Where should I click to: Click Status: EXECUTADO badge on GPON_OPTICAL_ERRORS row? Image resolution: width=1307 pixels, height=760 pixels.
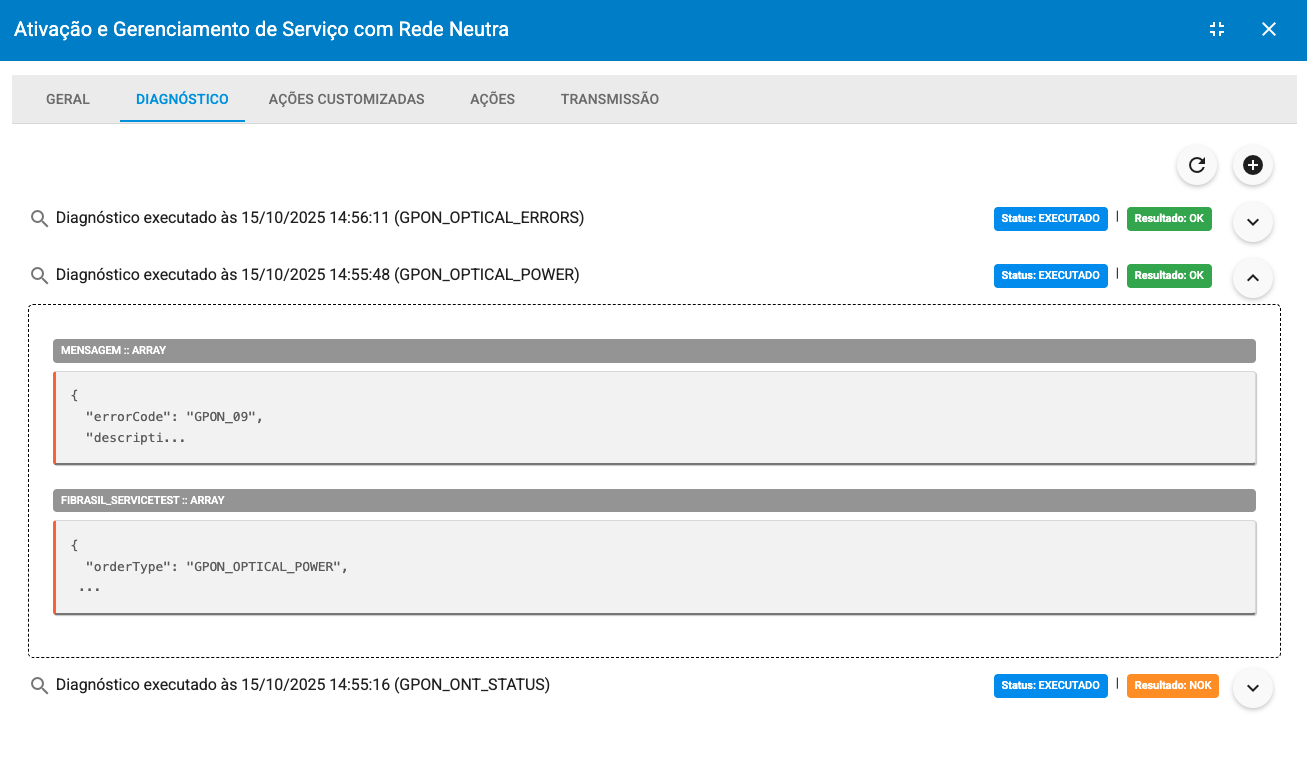pyautogui.click(x=1050, y=219)
